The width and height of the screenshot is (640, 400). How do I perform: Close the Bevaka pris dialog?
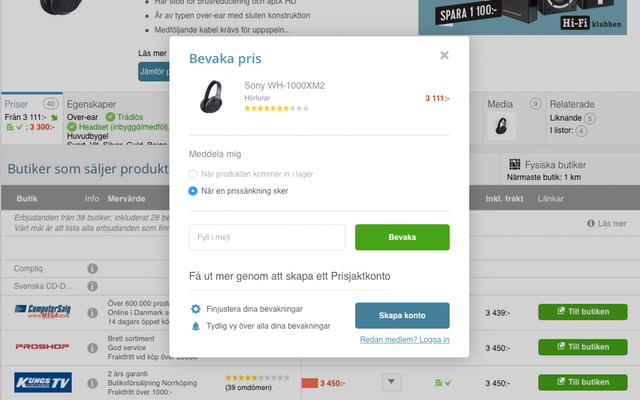point(444,55)
